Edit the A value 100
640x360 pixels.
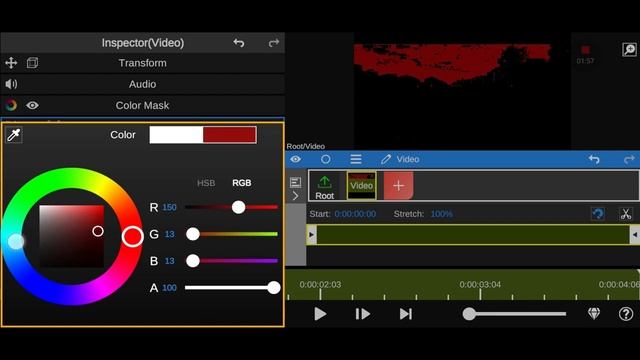(169, 288)
